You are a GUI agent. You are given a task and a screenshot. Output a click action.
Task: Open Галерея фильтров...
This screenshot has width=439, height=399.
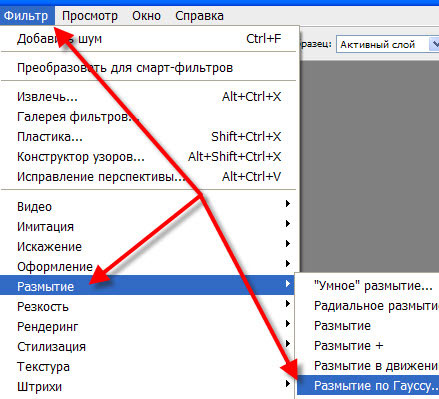148,117
